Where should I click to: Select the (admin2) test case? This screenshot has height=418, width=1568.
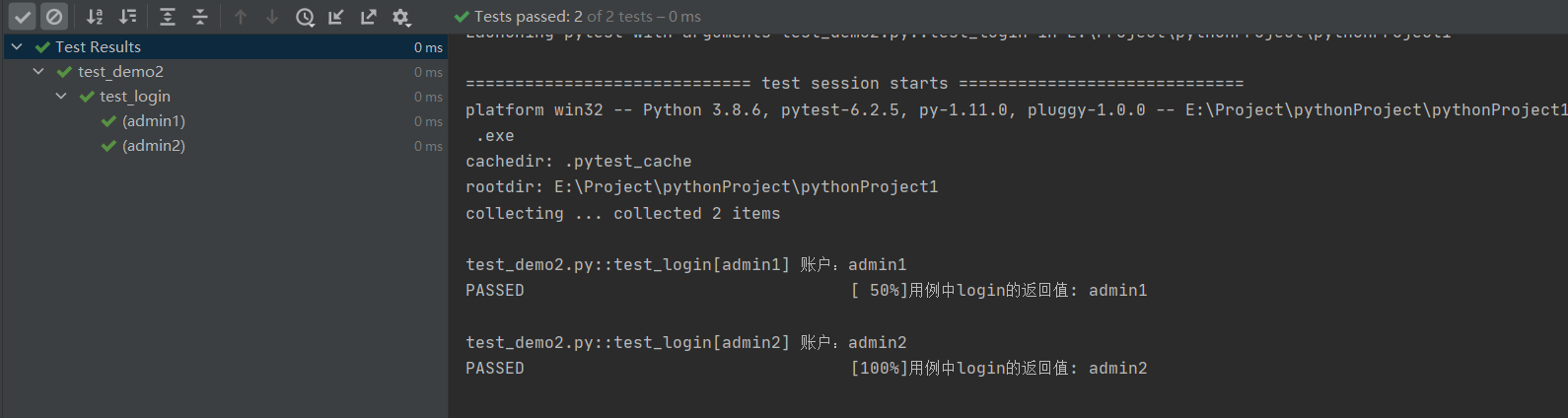pos(153,145)
